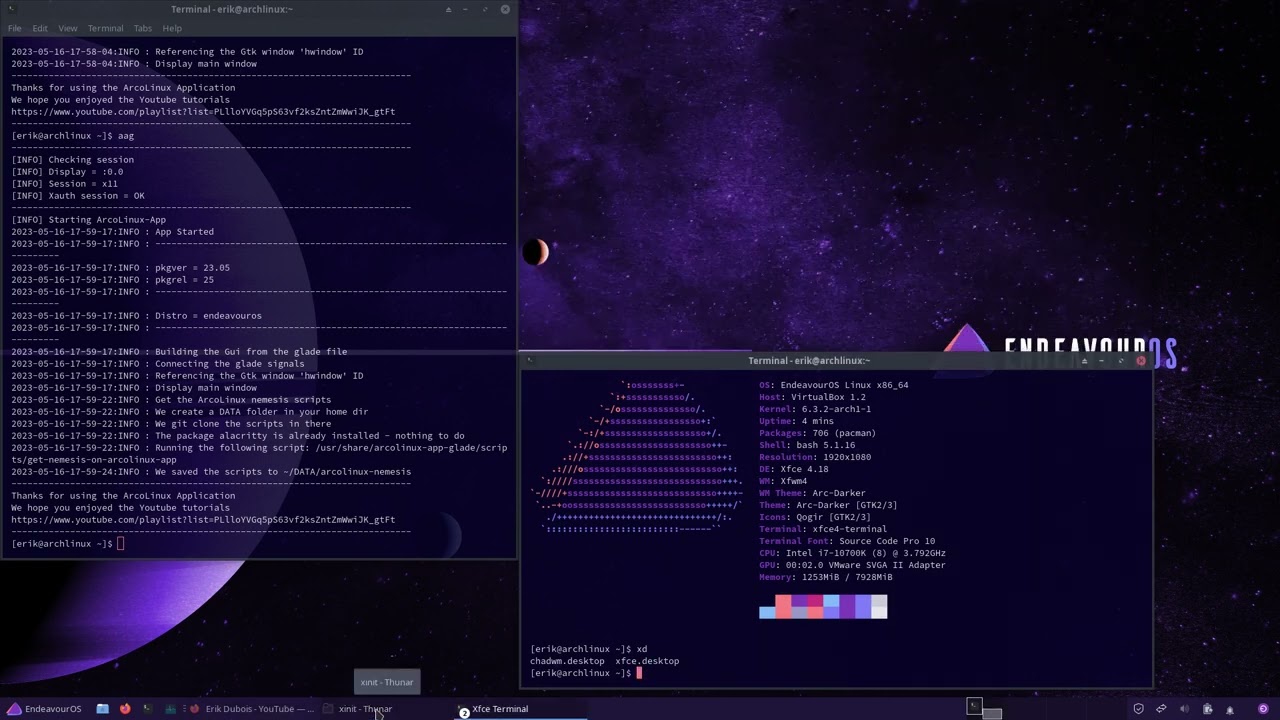Open the Terminal menu in the menu bar
Screen dimensions: 1280x720
[106, 28]
